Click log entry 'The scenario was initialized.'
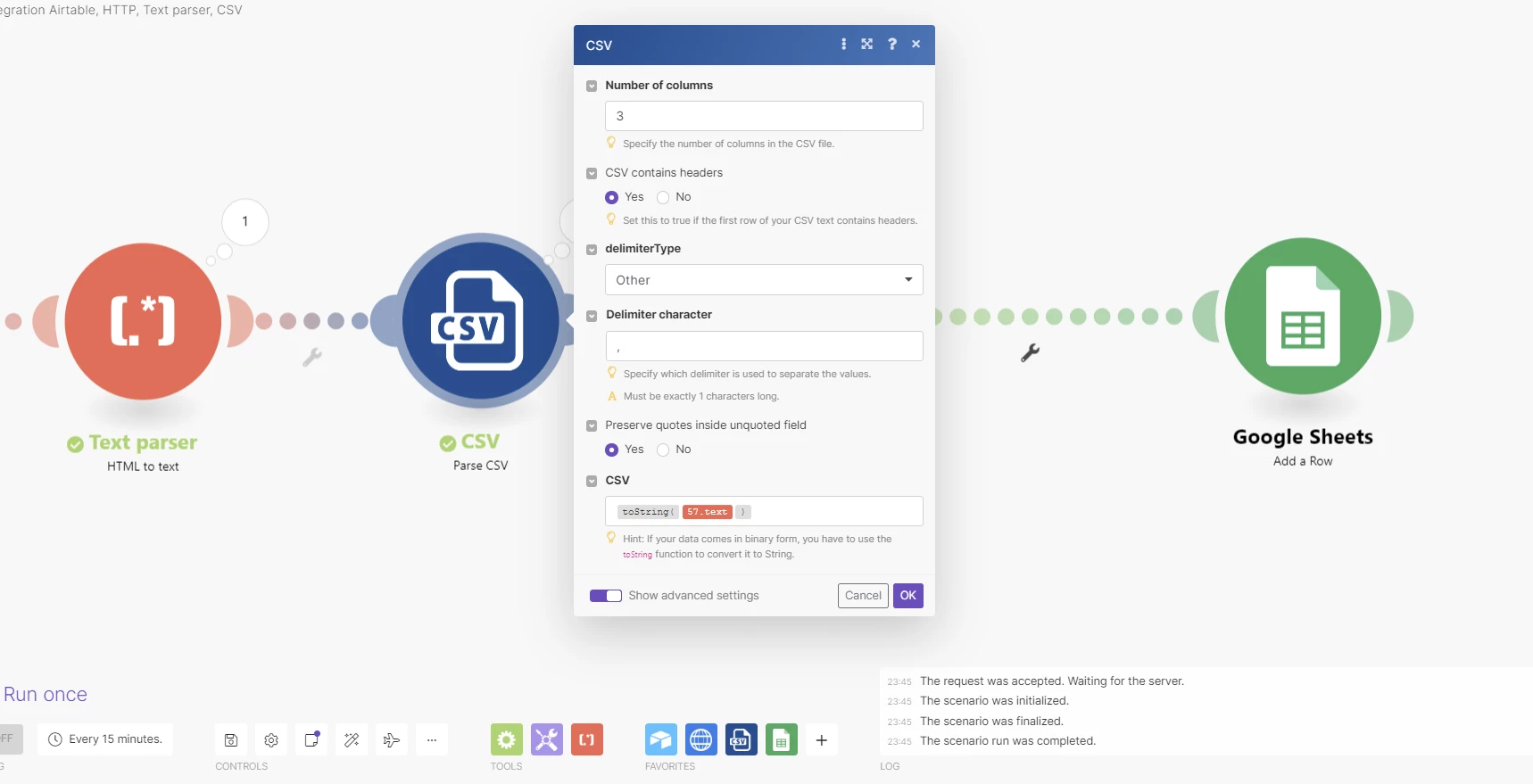This screenshot has width=1533, height=784. [994, 701]
